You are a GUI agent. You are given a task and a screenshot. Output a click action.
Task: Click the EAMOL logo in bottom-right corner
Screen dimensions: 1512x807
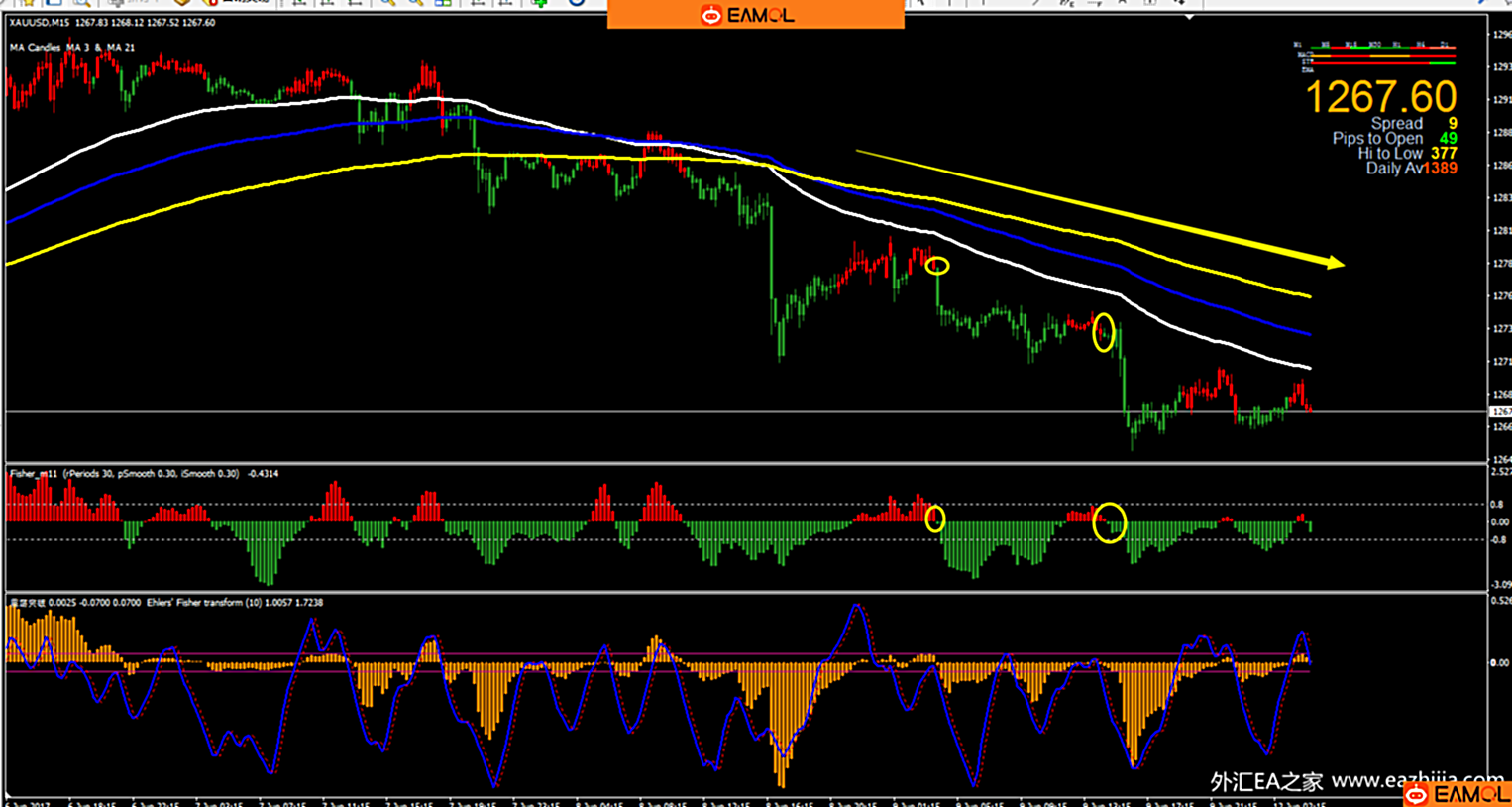pyautogui.click(x=1456, y=794)
